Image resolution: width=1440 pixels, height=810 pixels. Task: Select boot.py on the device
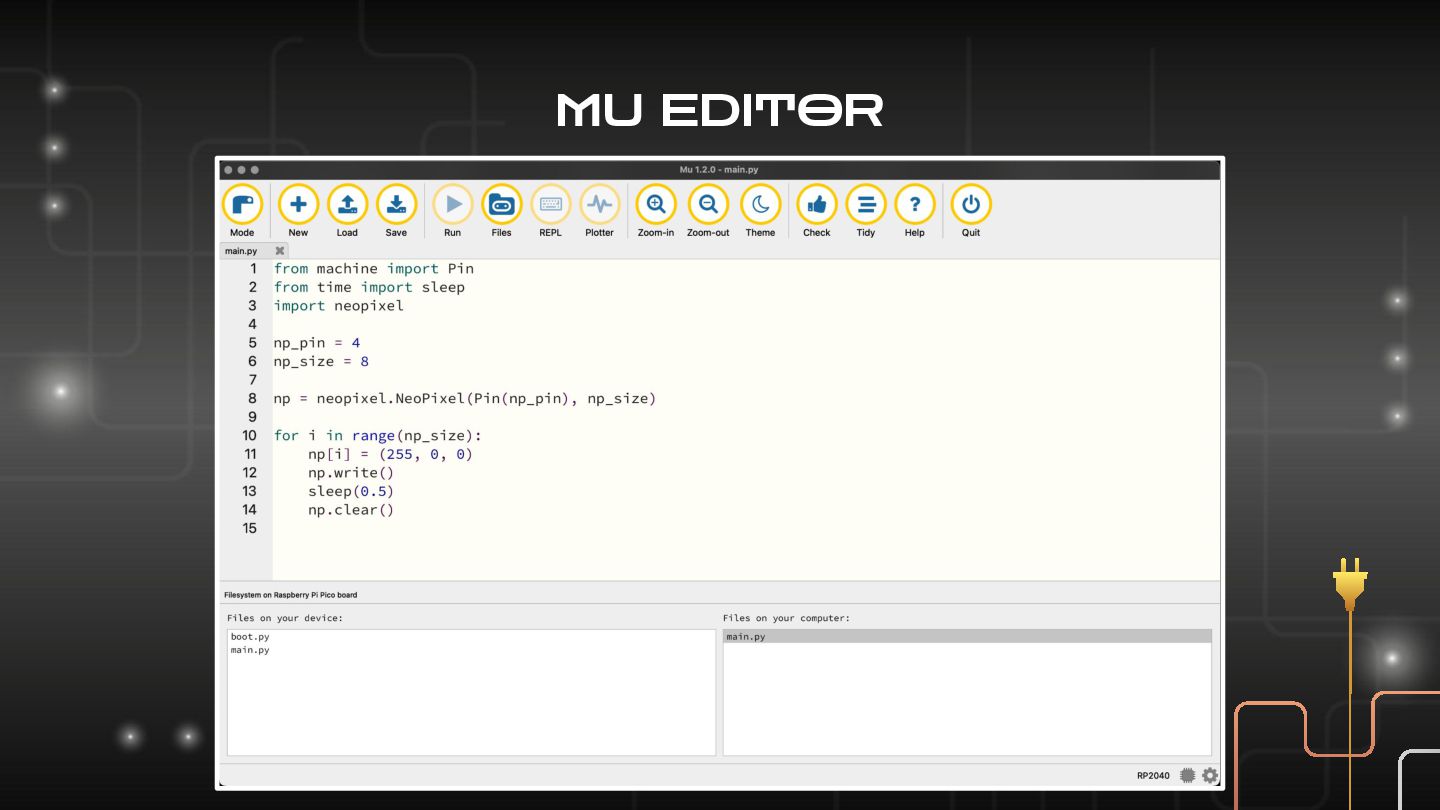(x=250, y=636)
